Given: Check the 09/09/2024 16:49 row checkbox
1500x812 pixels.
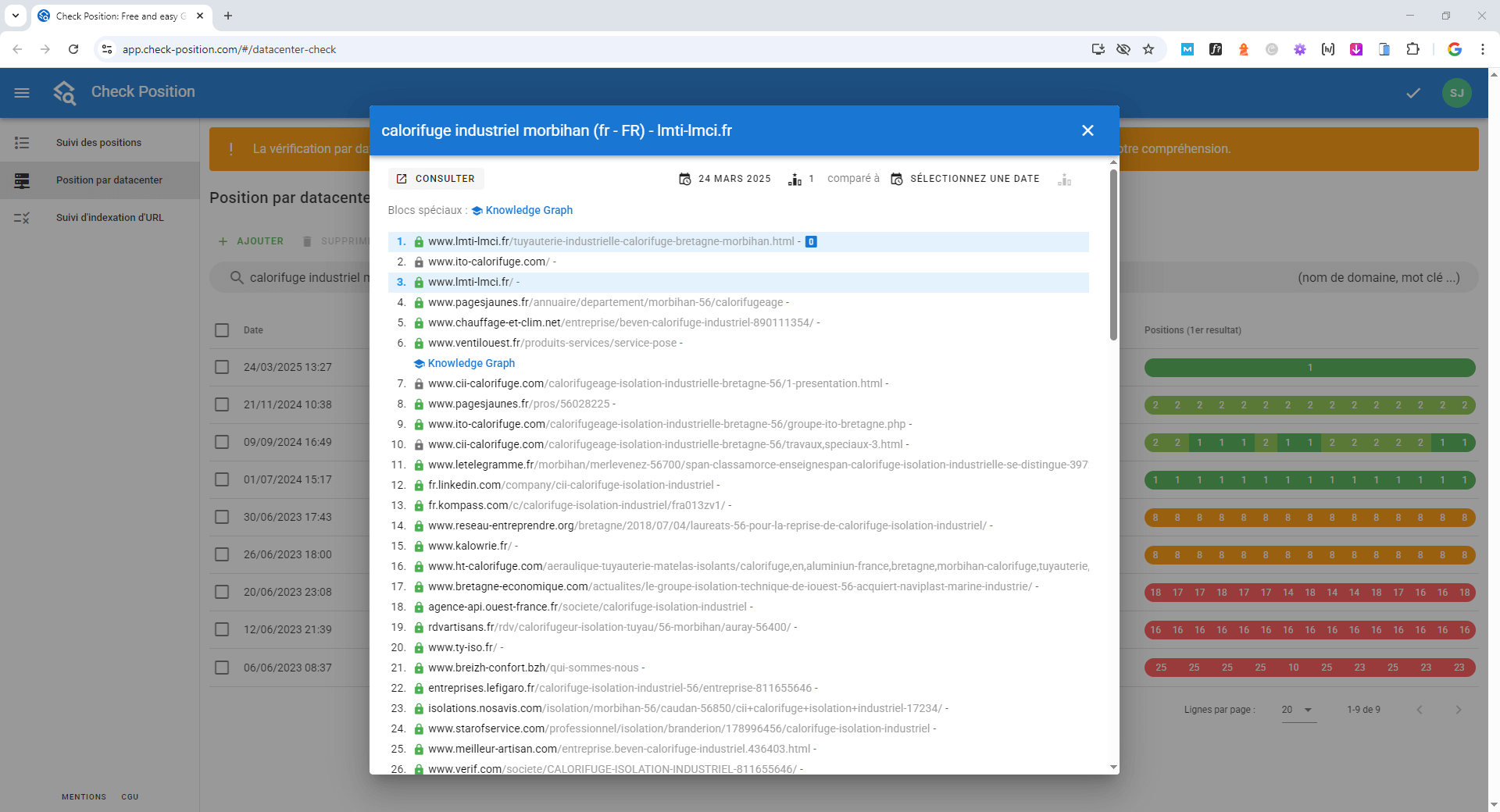Looking at the screenshot, I should pyautogui.click(x=222, y=442).
